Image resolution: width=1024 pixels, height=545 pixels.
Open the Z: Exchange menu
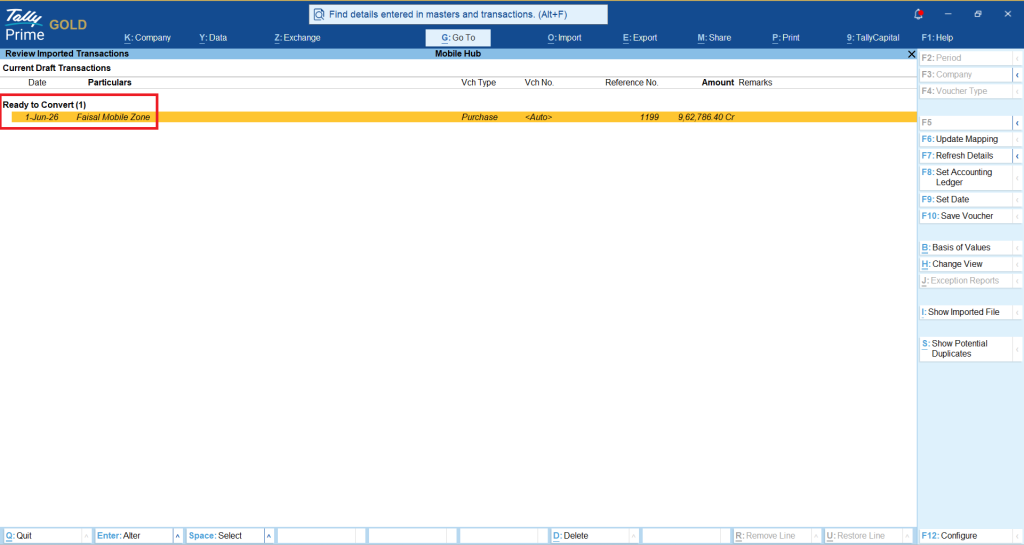click(297, 38)
